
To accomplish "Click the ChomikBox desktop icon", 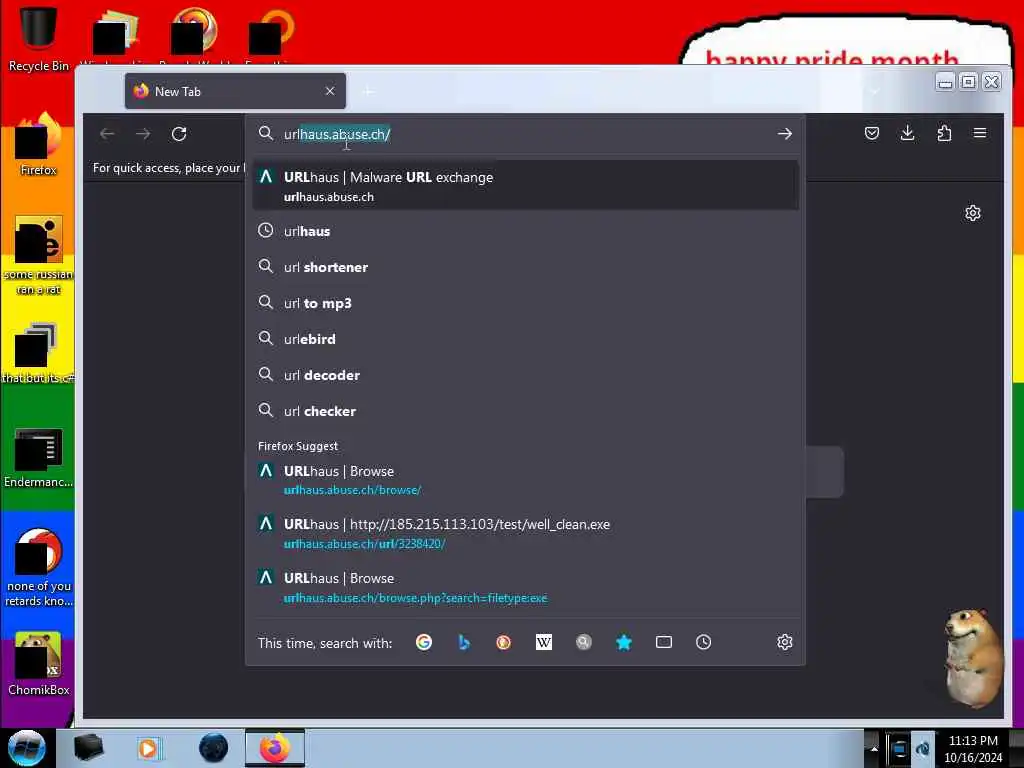I will [x=38, y=664].
